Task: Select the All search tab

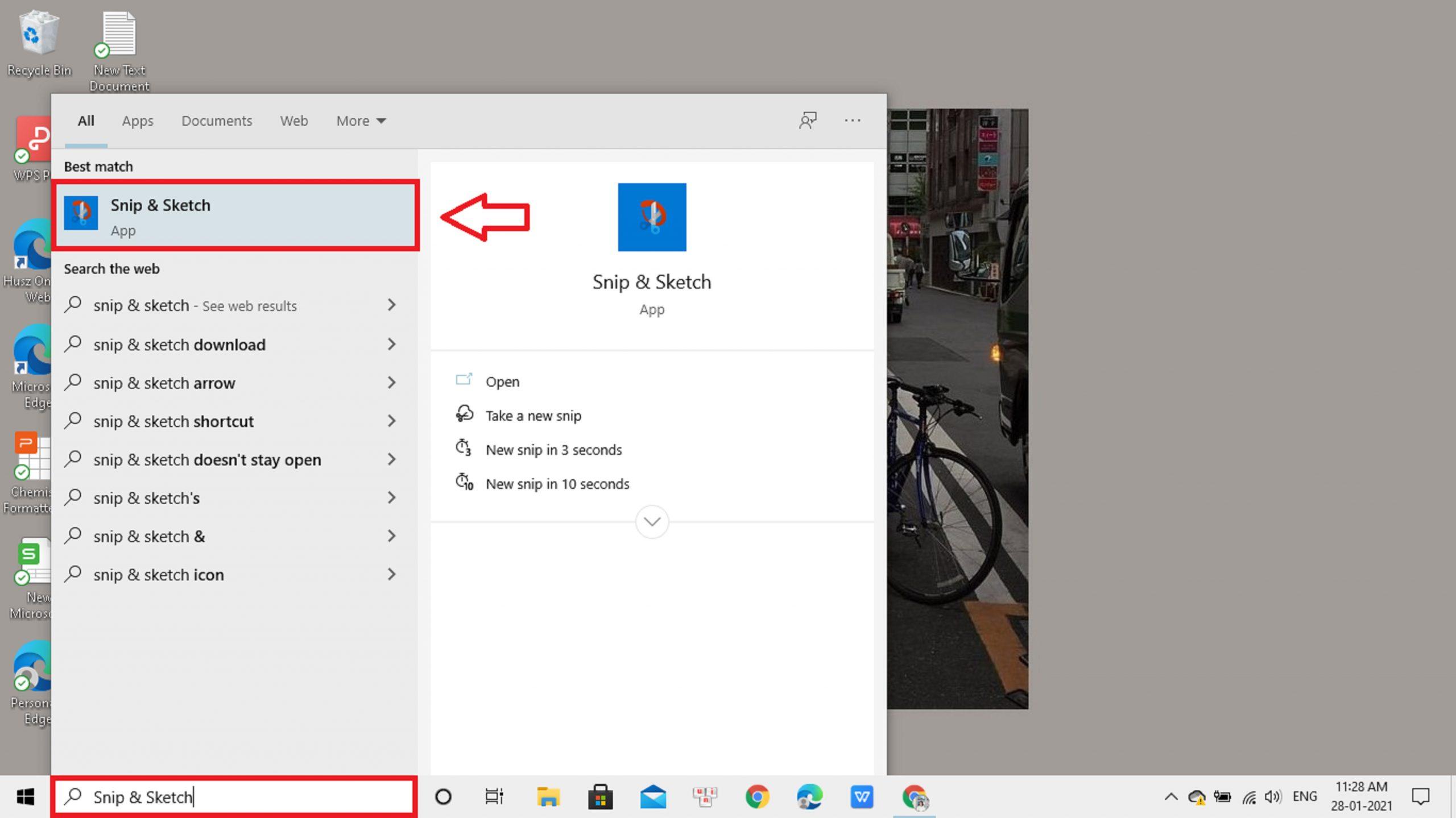Action: [x=86, y=121]
